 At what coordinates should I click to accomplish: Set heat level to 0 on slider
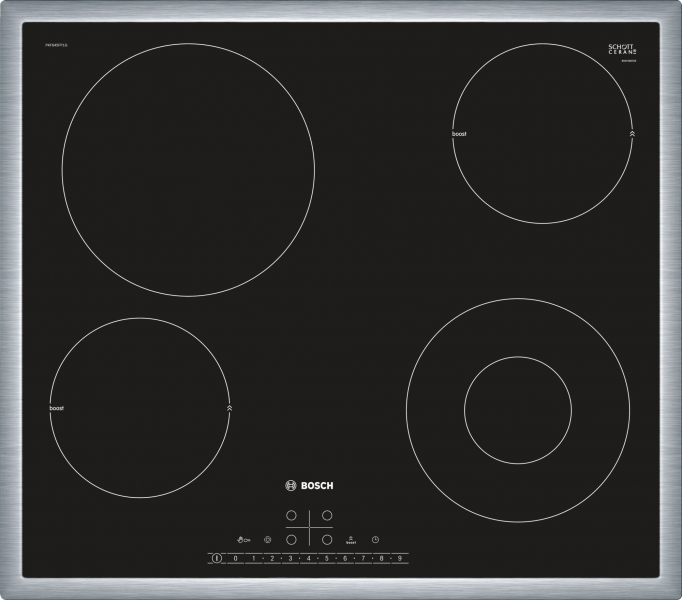point(236,558)
